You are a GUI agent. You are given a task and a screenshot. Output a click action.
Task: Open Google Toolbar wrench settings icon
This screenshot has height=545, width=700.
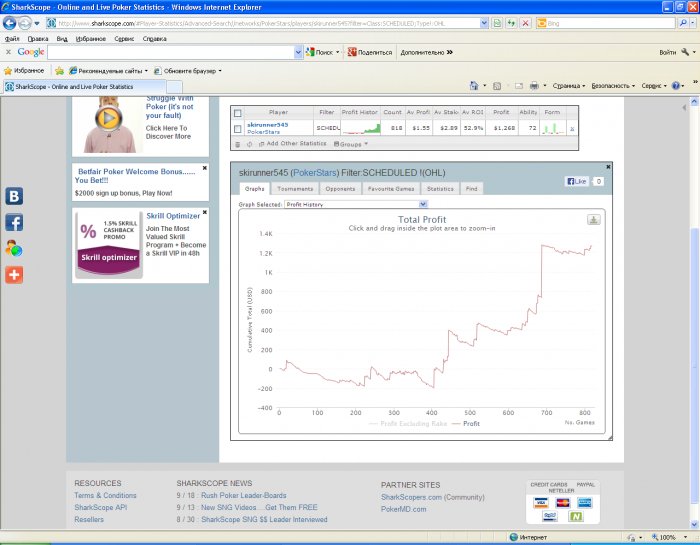(685, 52)
